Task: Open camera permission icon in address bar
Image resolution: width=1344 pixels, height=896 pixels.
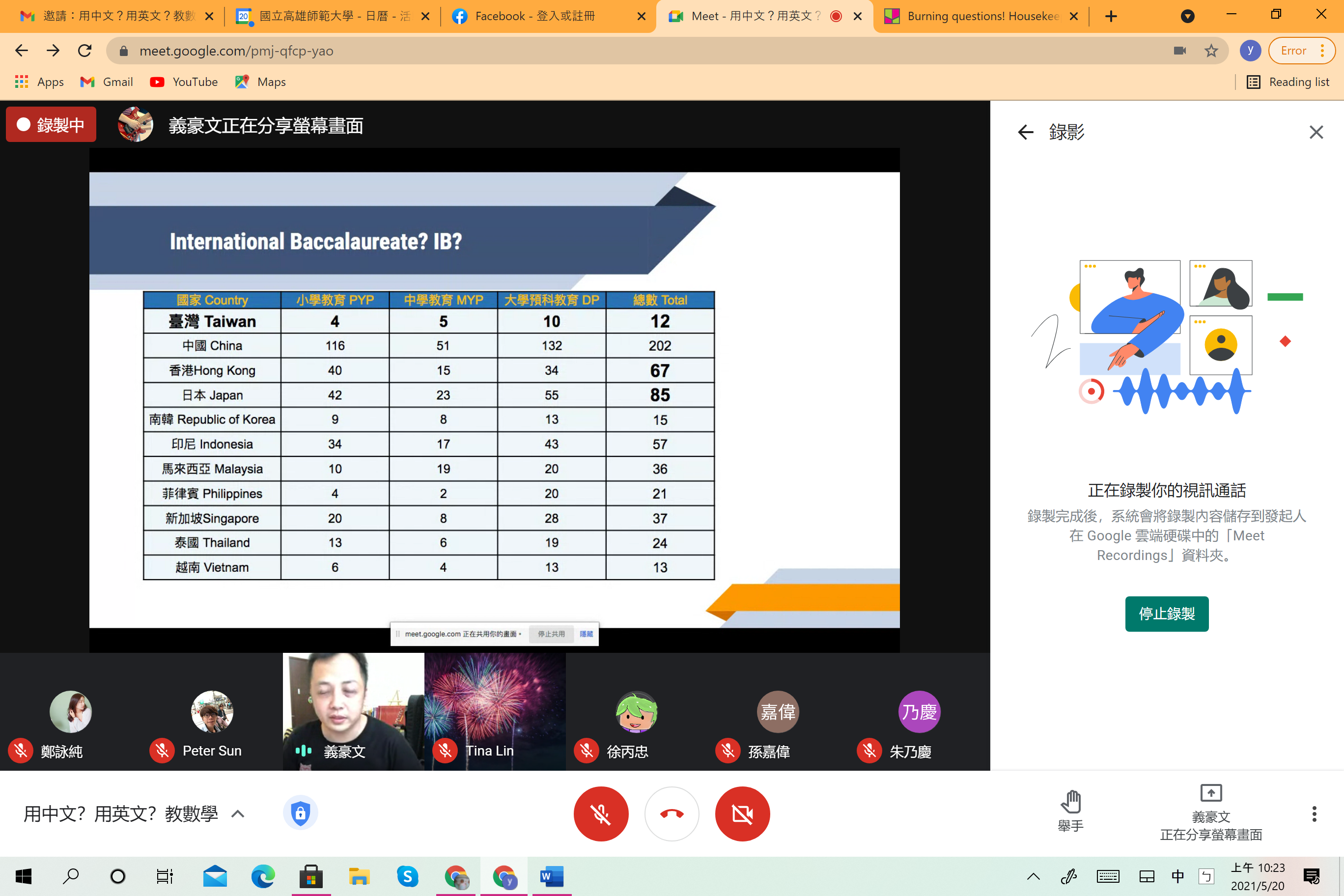Action: 1179,51
